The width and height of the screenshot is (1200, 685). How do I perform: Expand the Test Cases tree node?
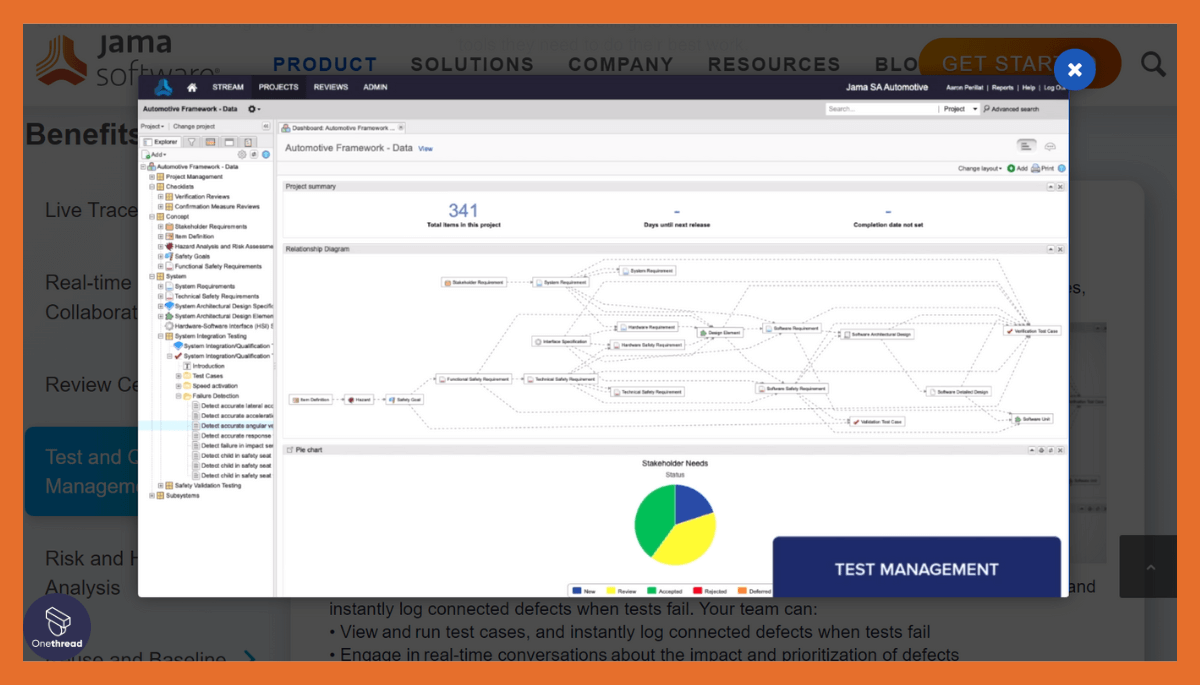(x=177, y=377)
